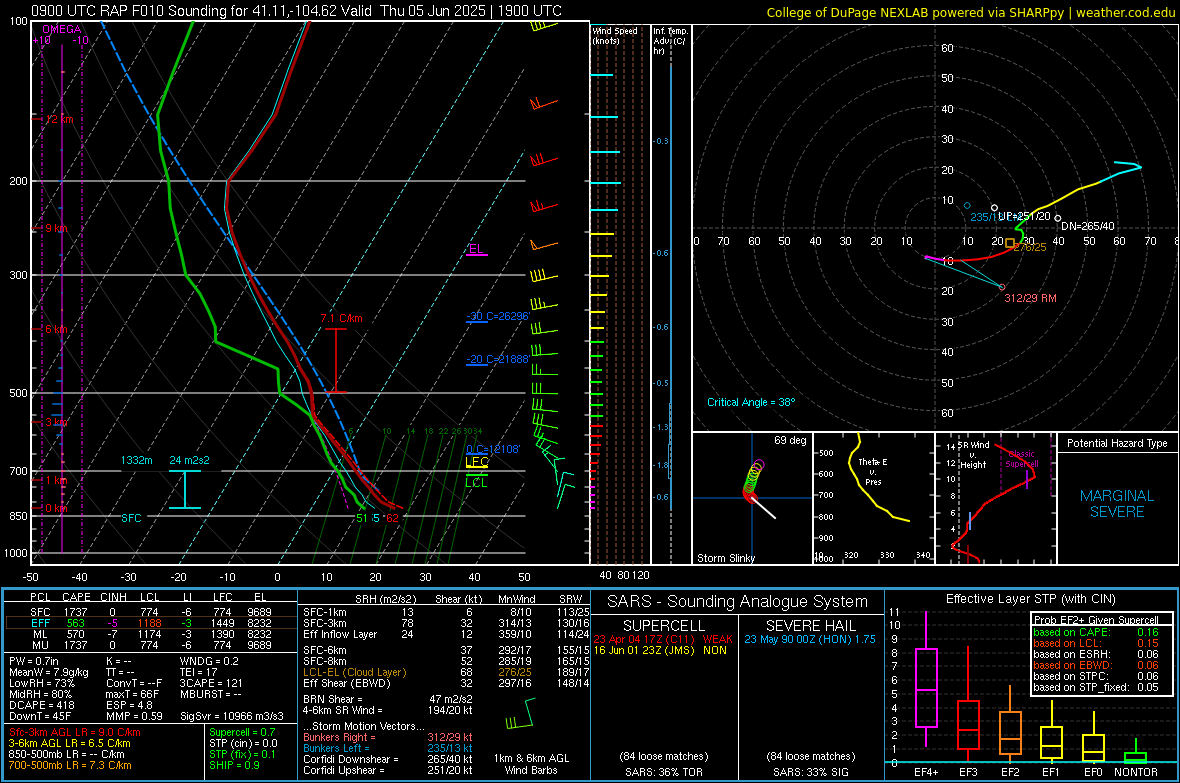
Task: Click the -30 C=26296' height label
Action: [497, 316]
